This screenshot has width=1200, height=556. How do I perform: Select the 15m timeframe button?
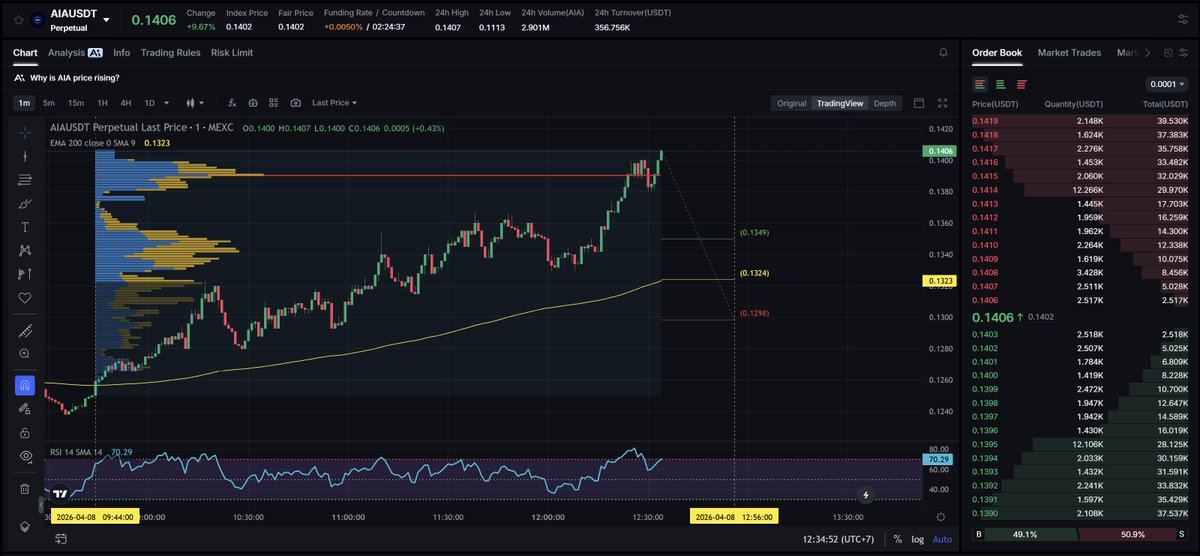75,103
